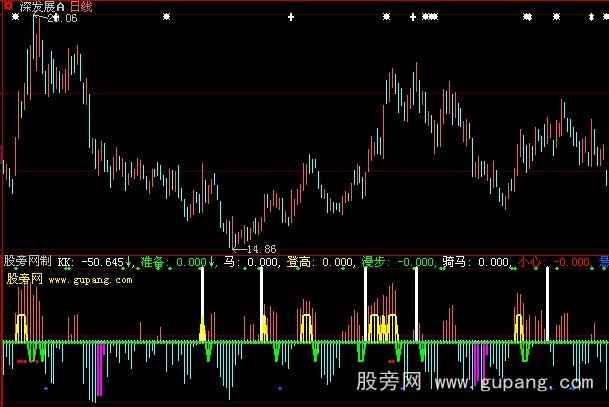The width and height of the screenshot is (609, 407).
Task: Select the yellow 登高: 0.000 indicator label
Action: point(320,262)
